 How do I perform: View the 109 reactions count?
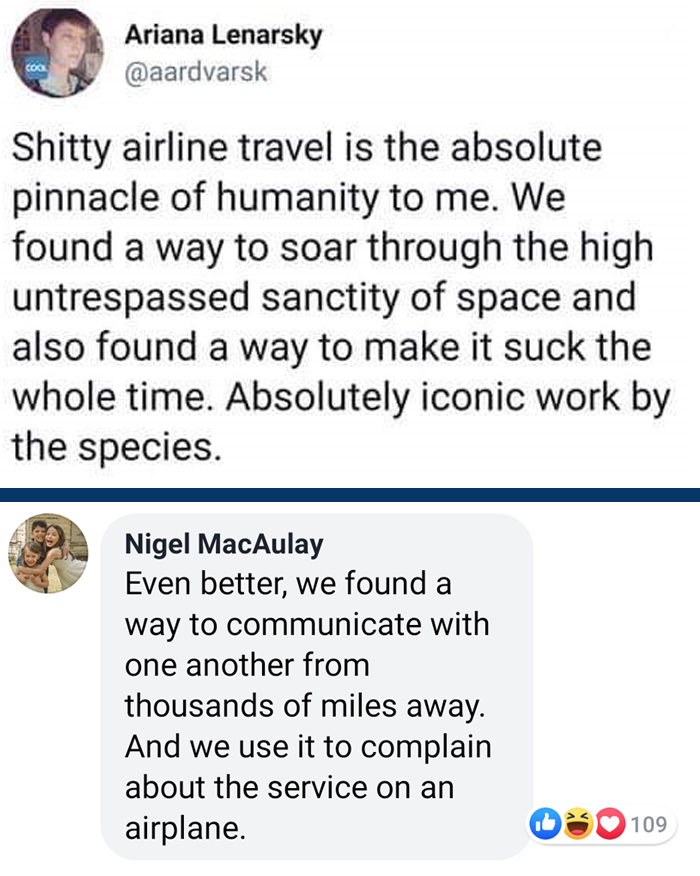650,825
